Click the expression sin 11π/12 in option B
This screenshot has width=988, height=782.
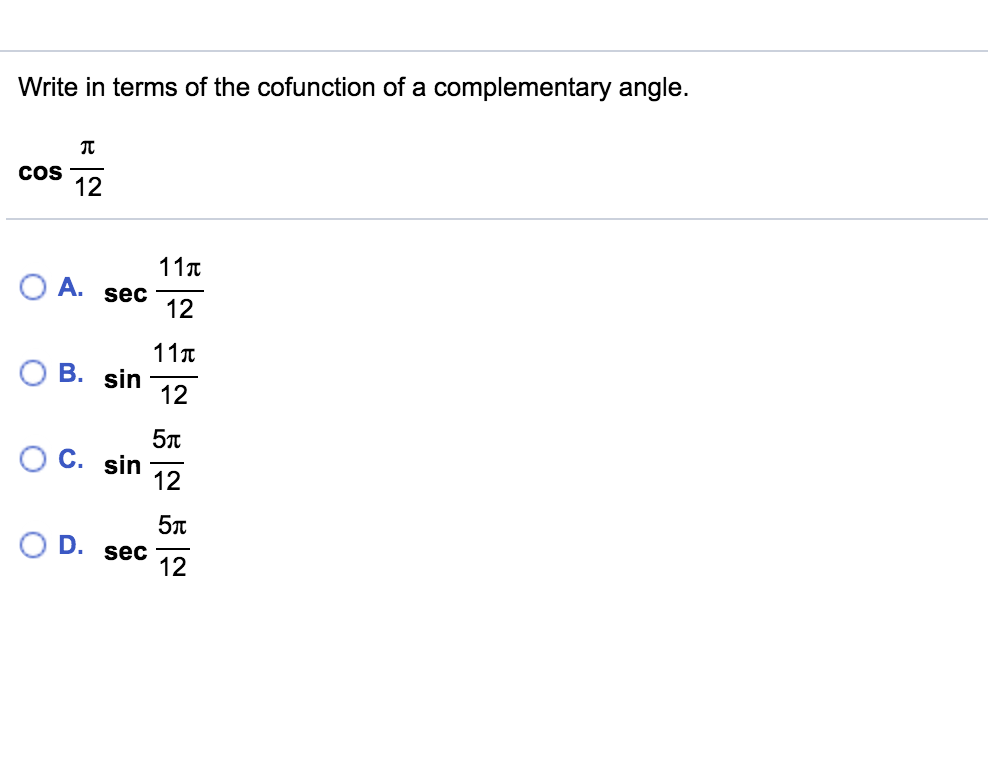(150, 373)
